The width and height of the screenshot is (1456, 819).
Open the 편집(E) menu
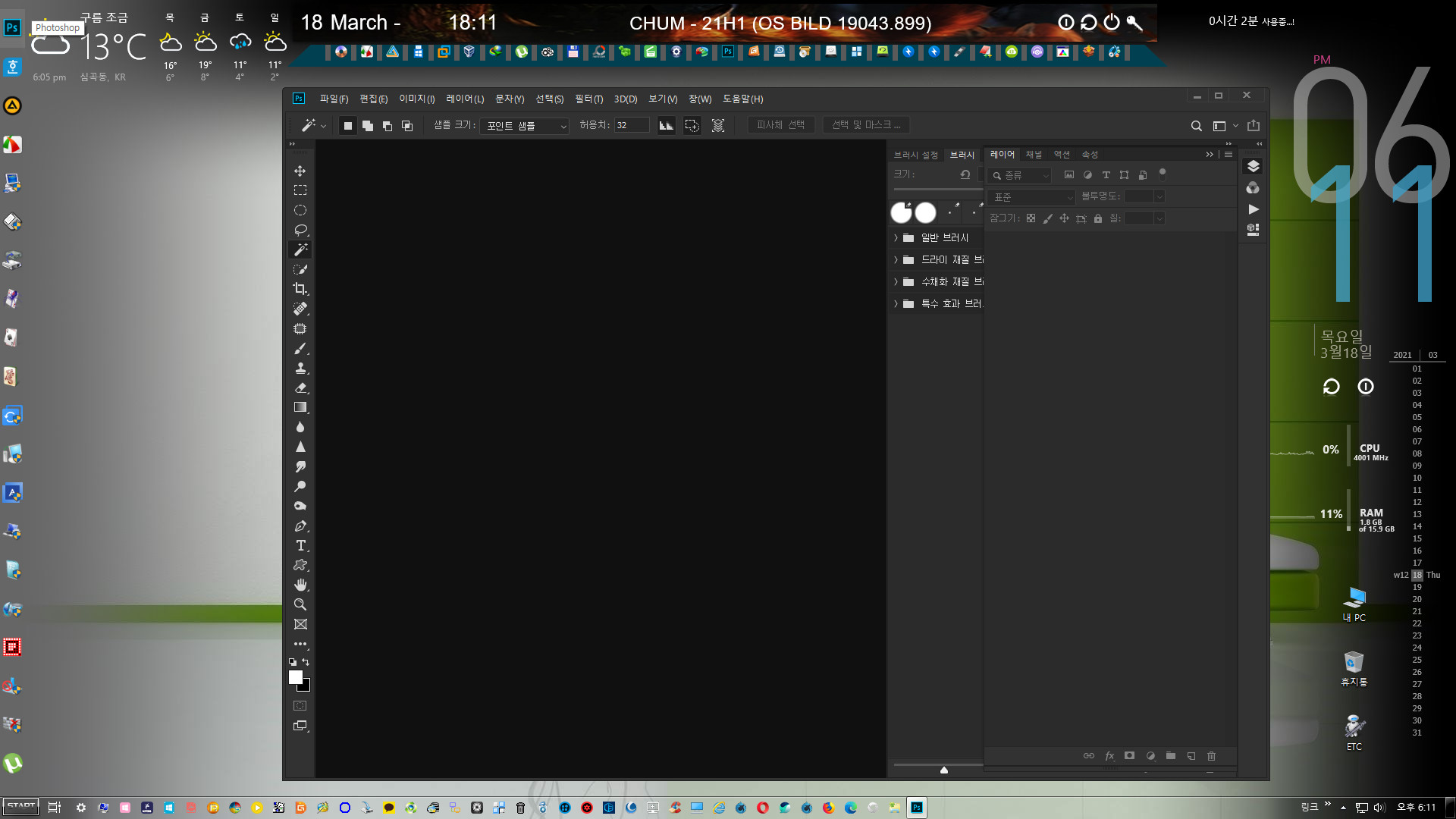(373, 99)
